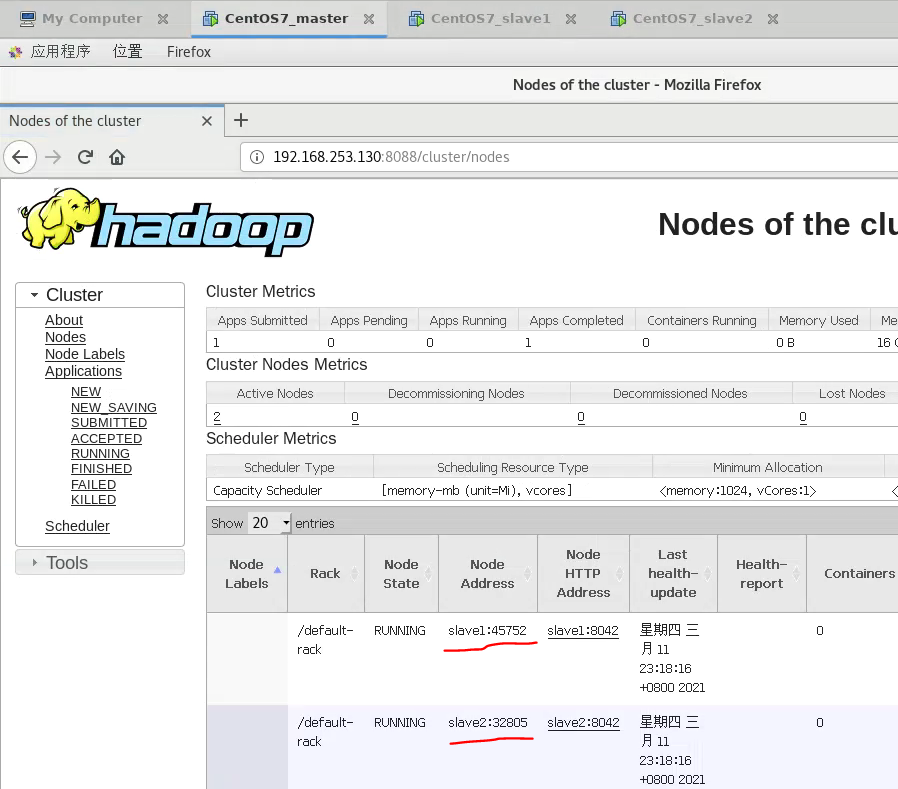Show SUBMITTED applications link
898x789 pixels.
pos(109,423)
